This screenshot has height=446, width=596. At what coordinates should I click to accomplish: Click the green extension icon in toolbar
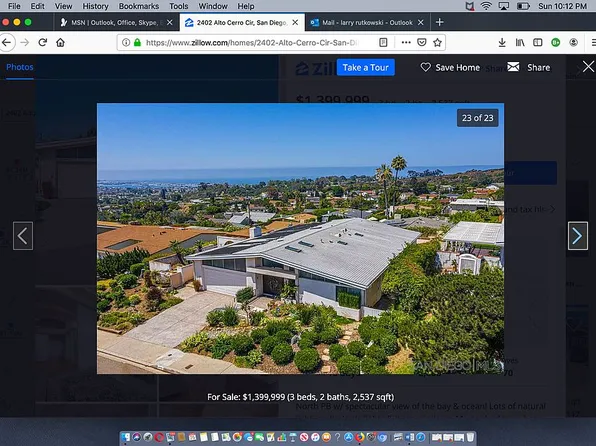coord(556,43)
